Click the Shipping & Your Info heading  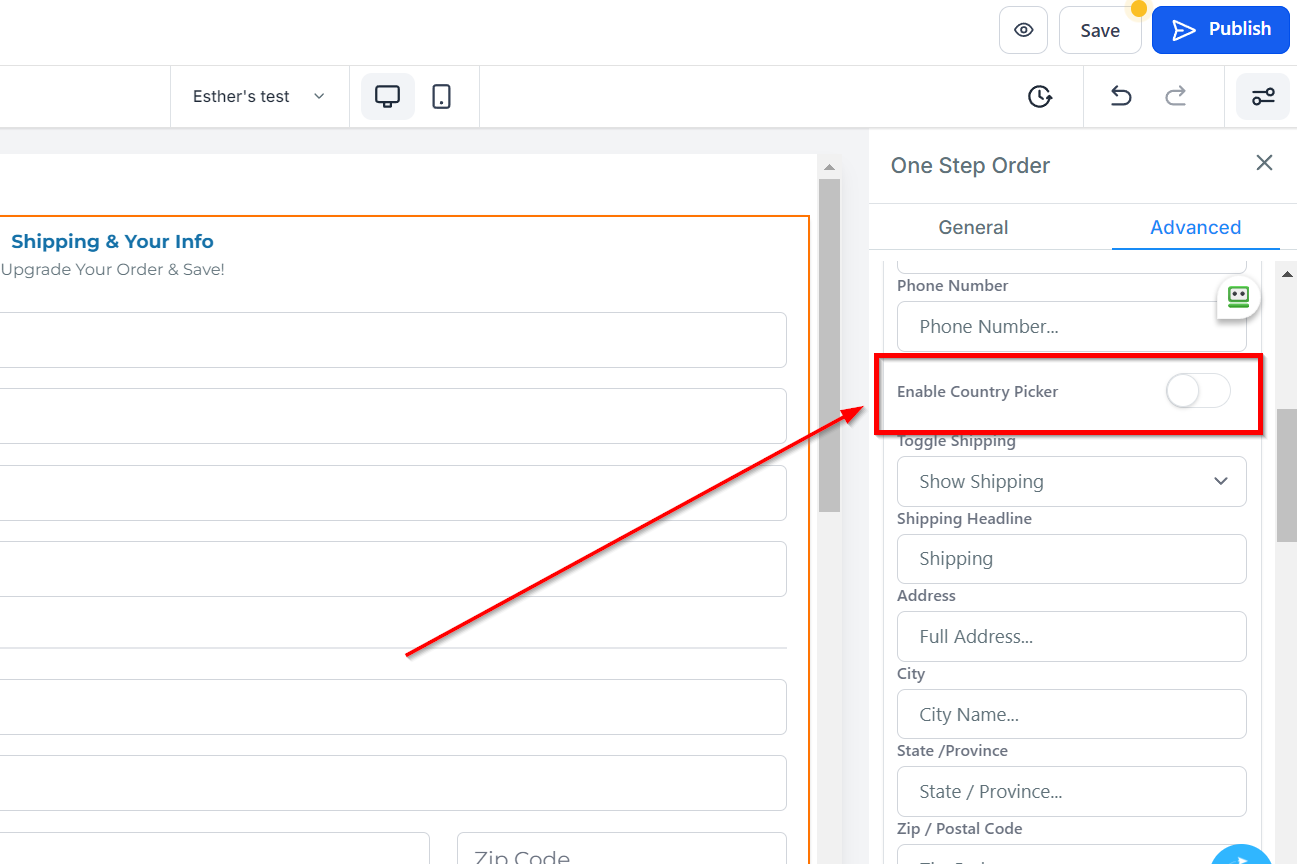[x=112, y=241]
